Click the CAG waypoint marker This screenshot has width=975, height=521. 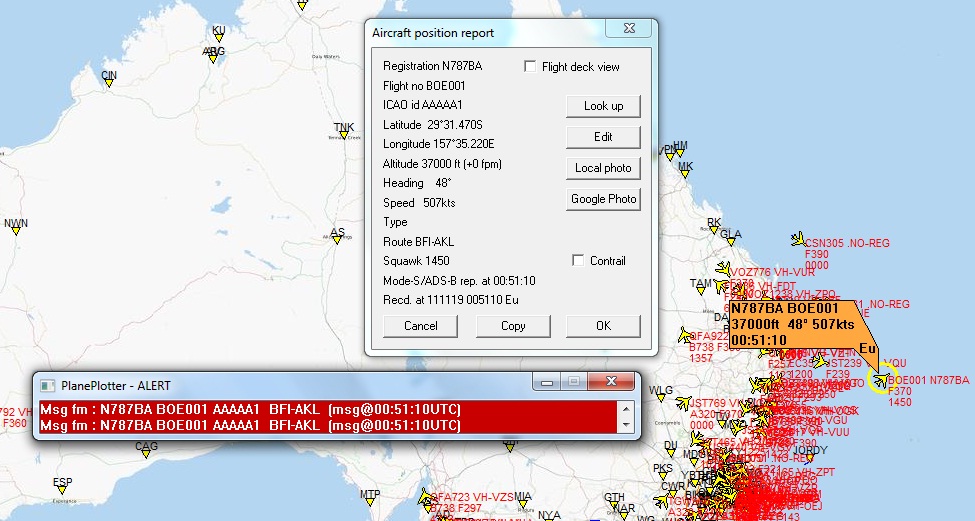tap(146, 454)
